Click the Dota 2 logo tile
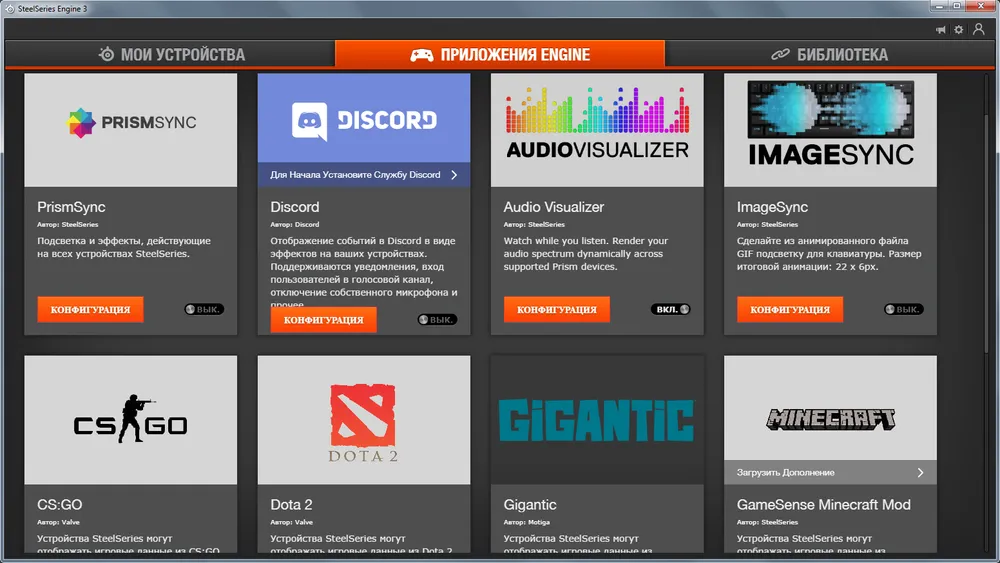This screenshot has width=1000, height=563. [364, 420]
